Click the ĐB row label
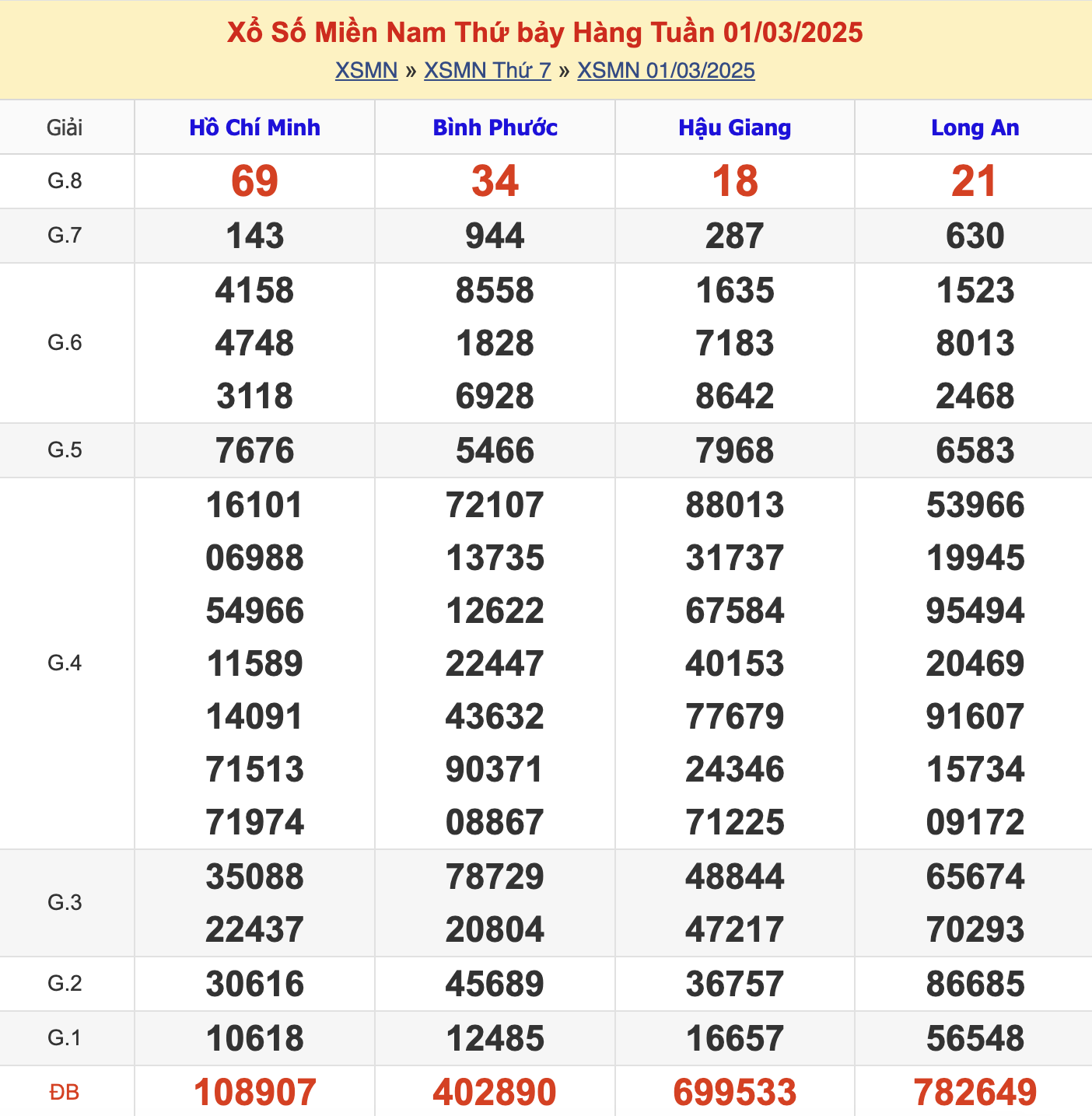The image size is (1092, 1116). tap(65, 1093)
